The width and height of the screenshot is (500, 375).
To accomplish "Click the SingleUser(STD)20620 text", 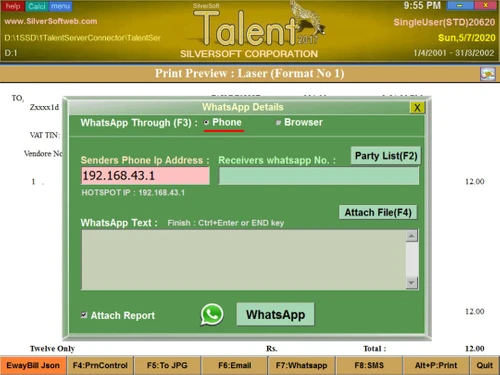I will pos(444,22).
